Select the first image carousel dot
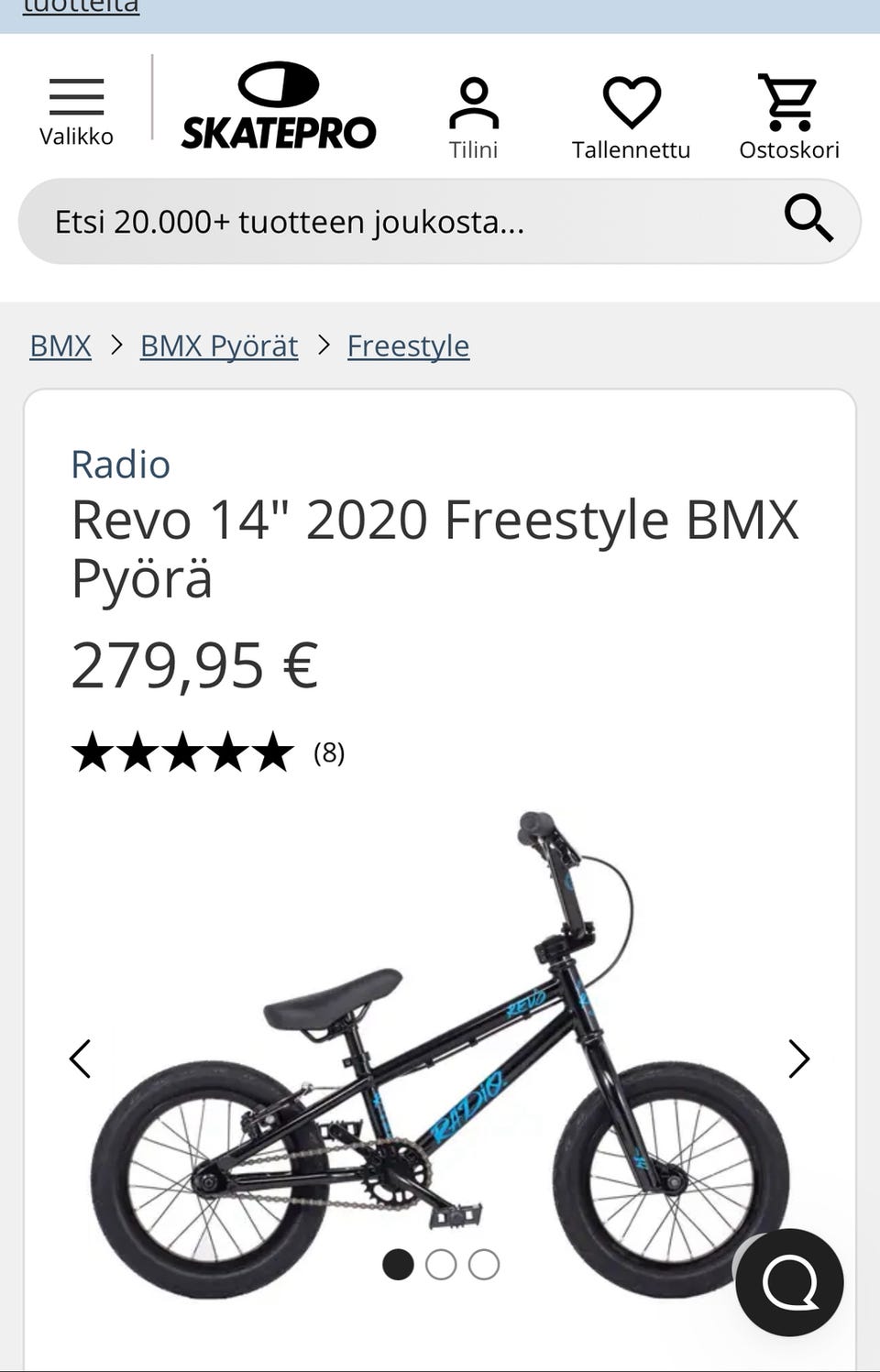Screen dimensions: 880x1372 [x=398, y=1265]
